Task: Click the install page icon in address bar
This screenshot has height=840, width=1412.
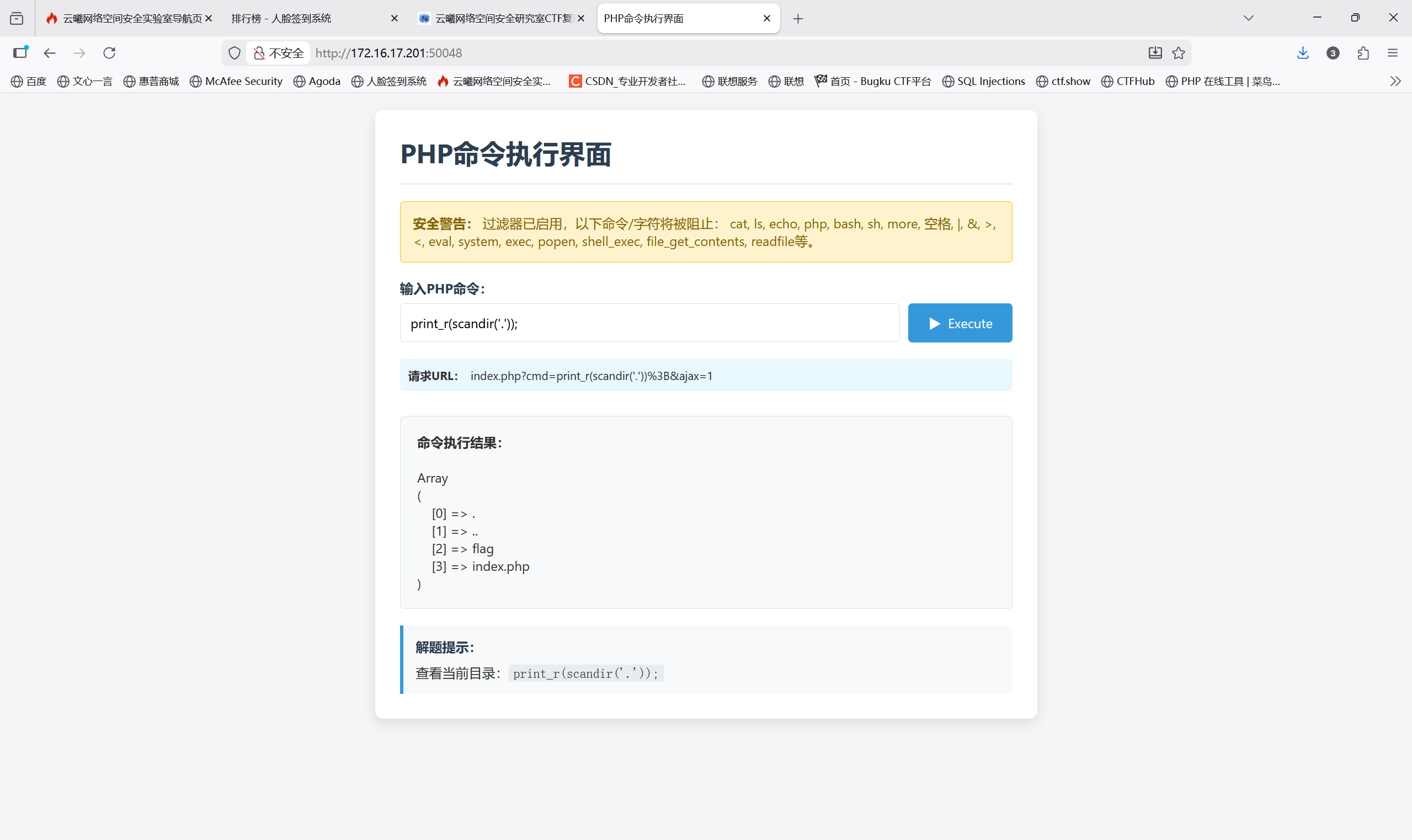Action: point(1155,53)
